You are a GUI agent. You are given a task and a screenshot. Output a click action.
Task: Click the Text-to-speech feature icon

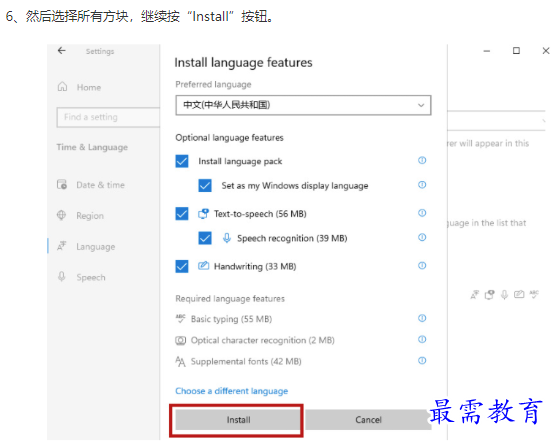pos(203,213)
